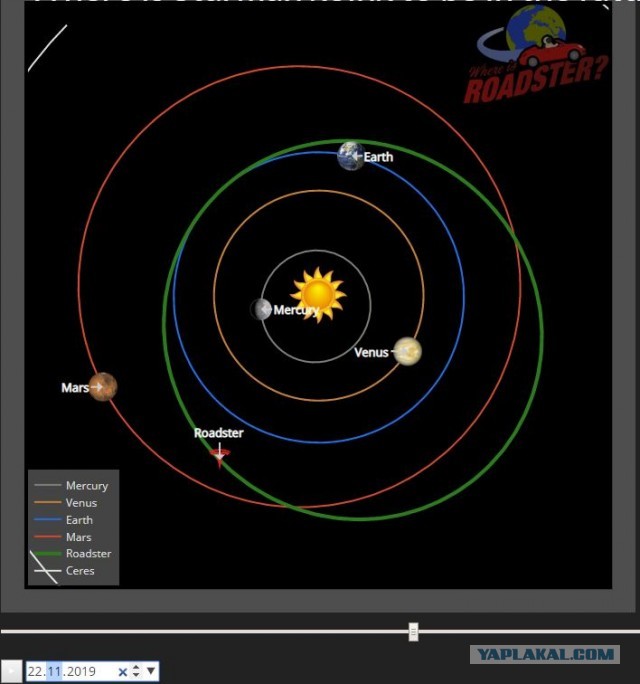Open the date picker dropdown arrow
This screenshot has width=640, height=684.
coord(151,670)
